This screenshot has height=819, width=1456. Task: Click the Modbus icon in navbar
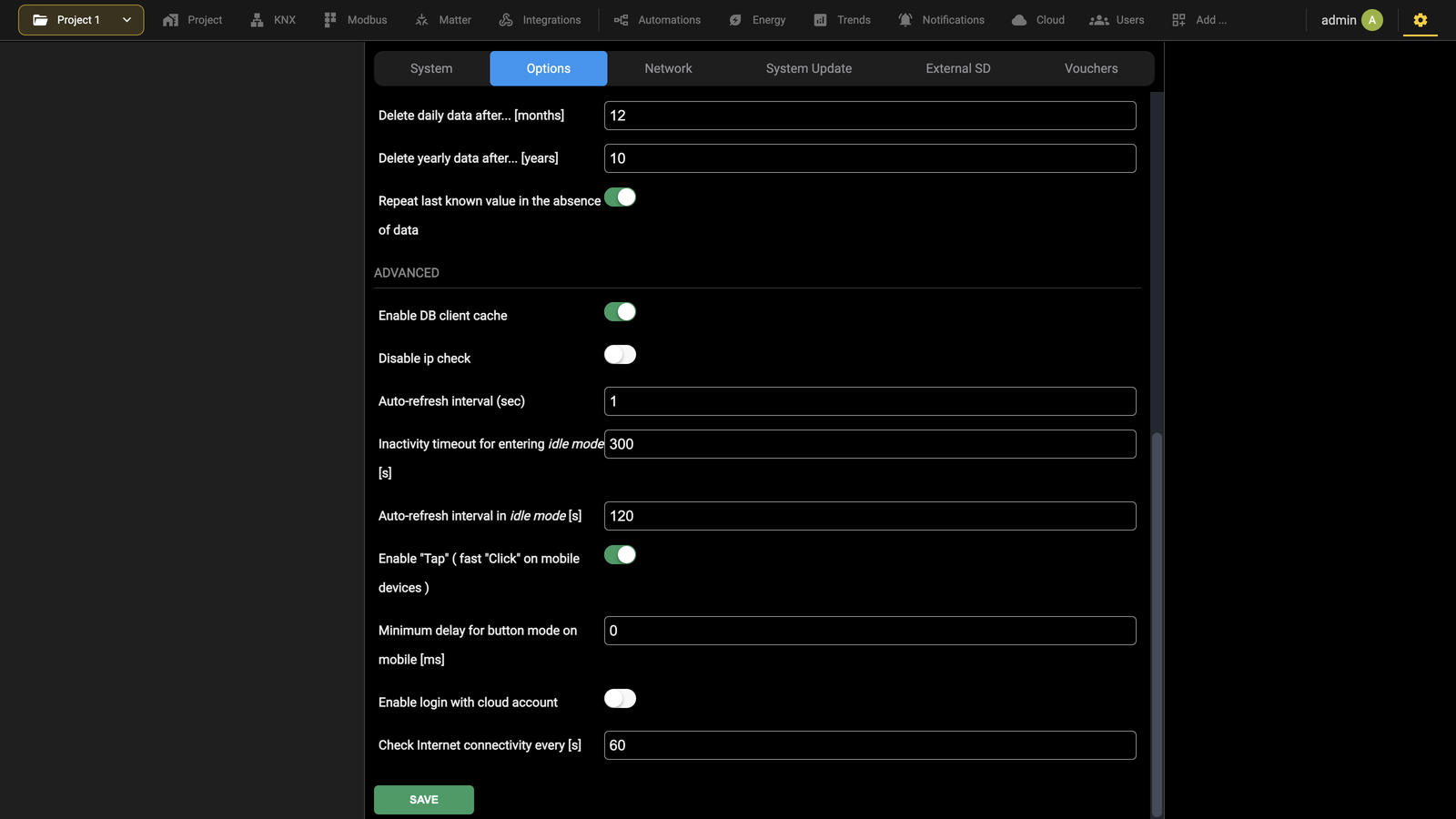click(x=330, y=20)
